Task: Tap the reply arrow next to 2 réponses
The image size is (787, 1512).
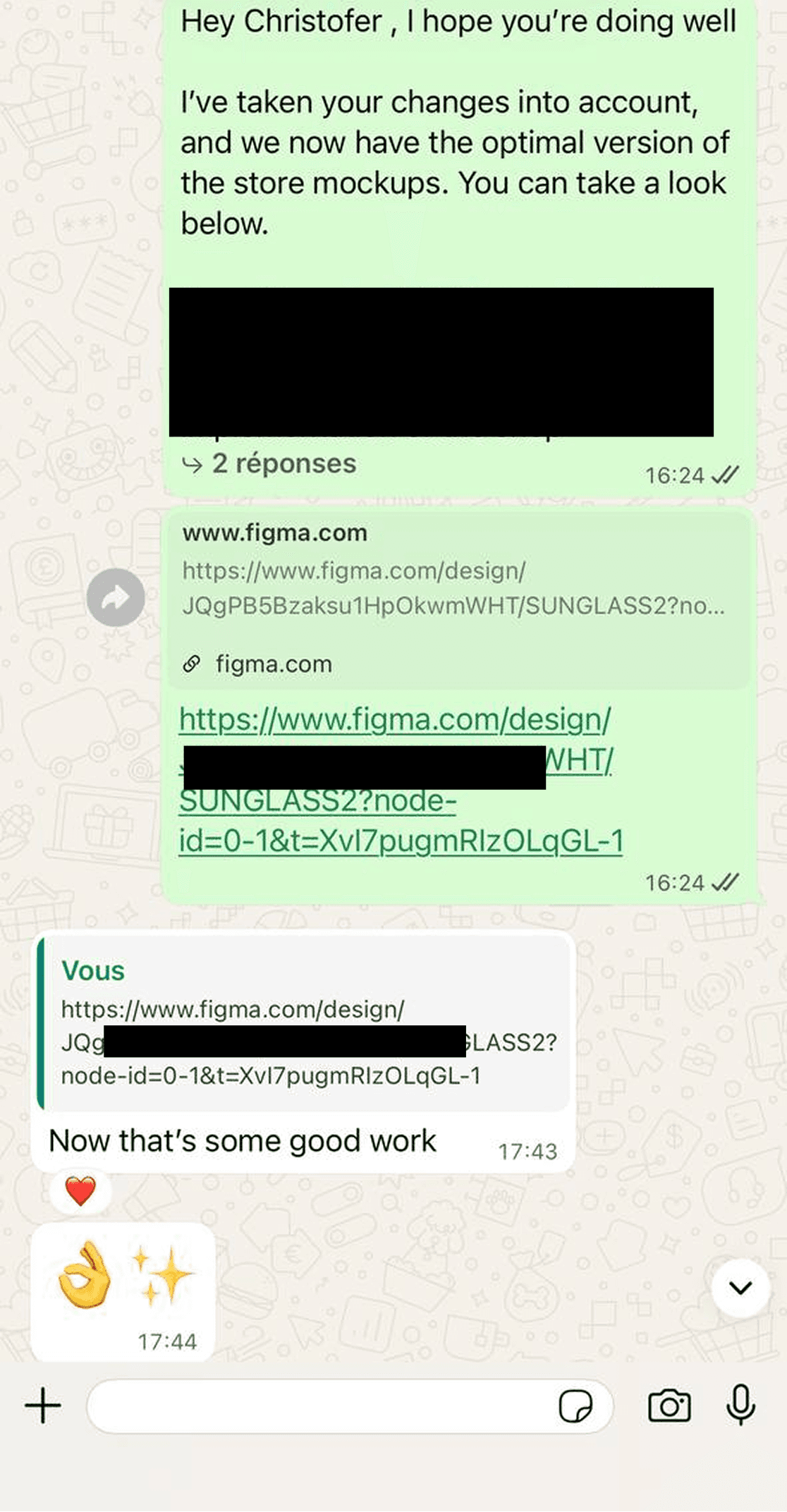Action: [x=192, y=464]
